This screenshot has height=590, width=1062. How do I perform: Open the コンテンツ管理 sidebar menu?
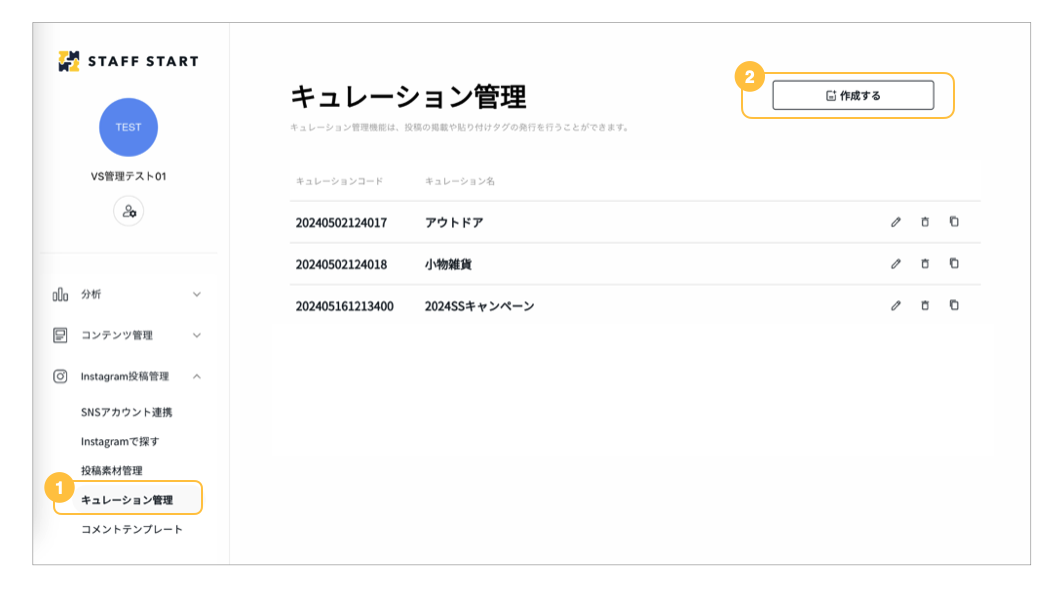click(128, 335)
